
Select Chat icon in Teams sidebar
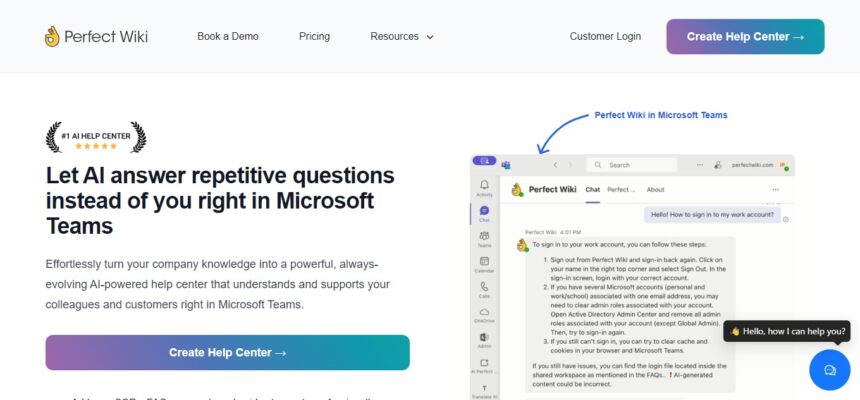pyautogui.click(x=484, y=213)
